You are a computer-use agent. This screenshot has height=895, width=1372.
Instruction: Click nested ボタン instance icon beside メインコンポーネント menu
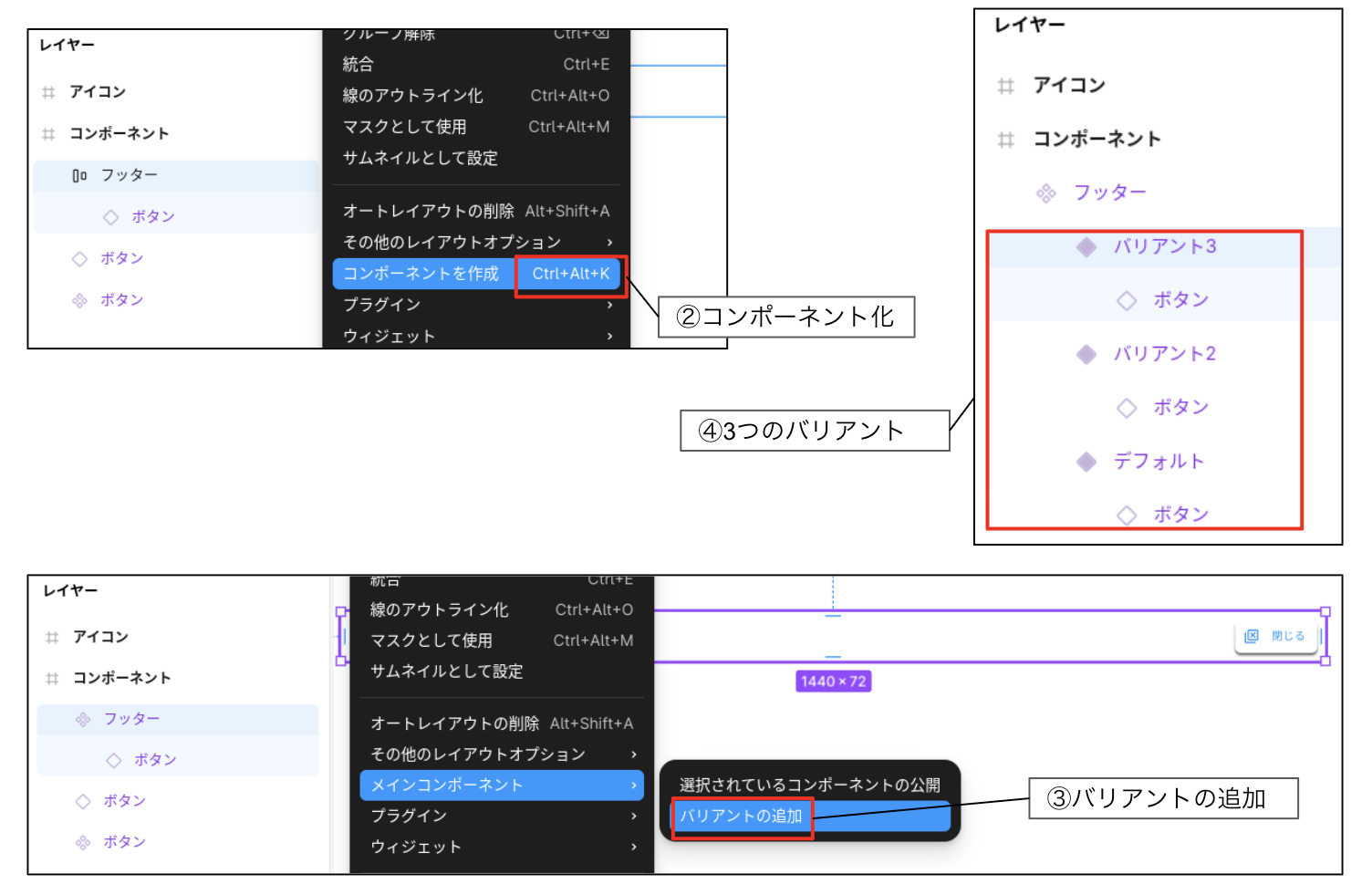point(114,760)
